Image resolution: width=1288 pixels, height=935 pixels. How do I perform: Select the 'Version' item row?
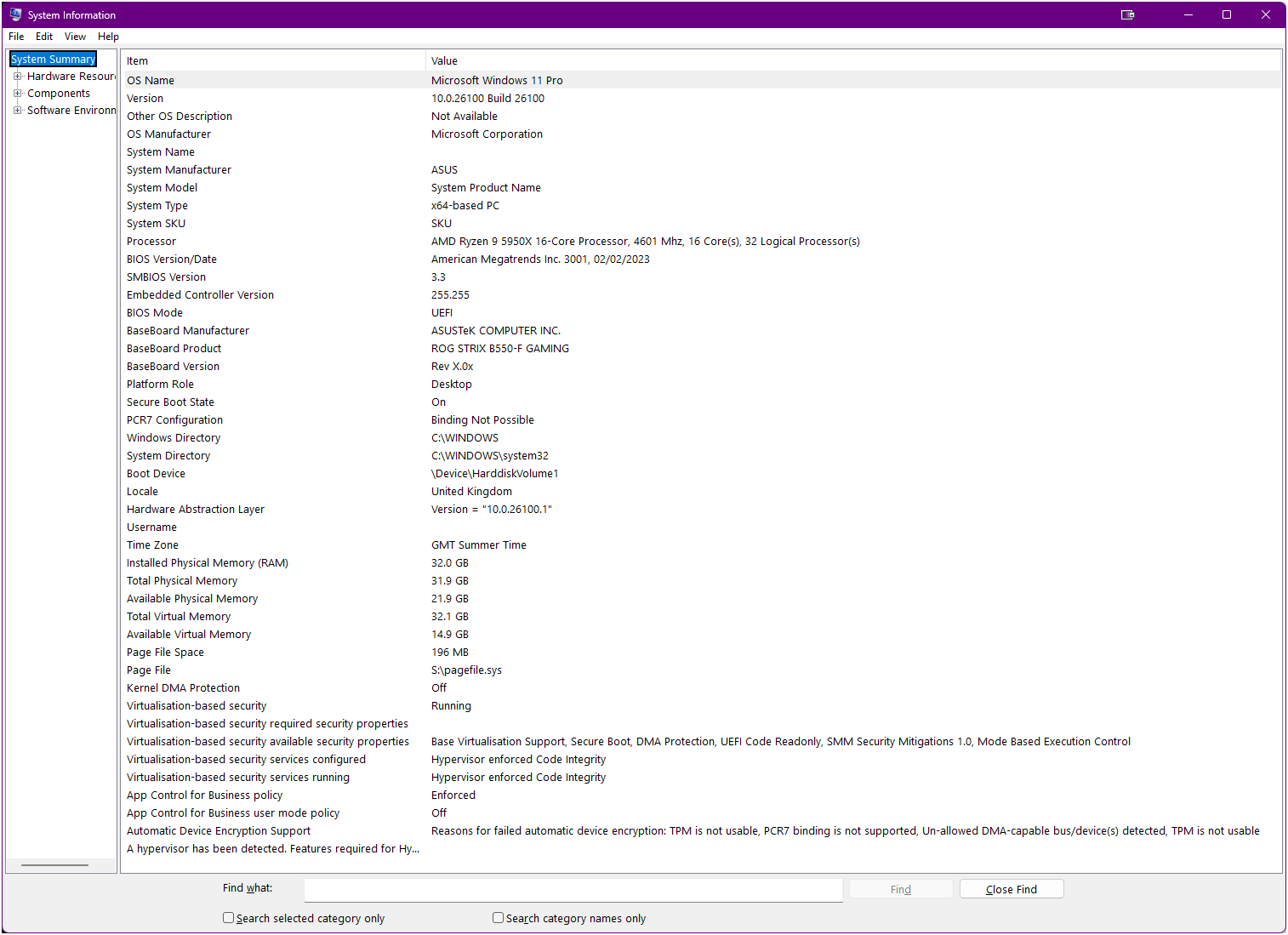701,98
